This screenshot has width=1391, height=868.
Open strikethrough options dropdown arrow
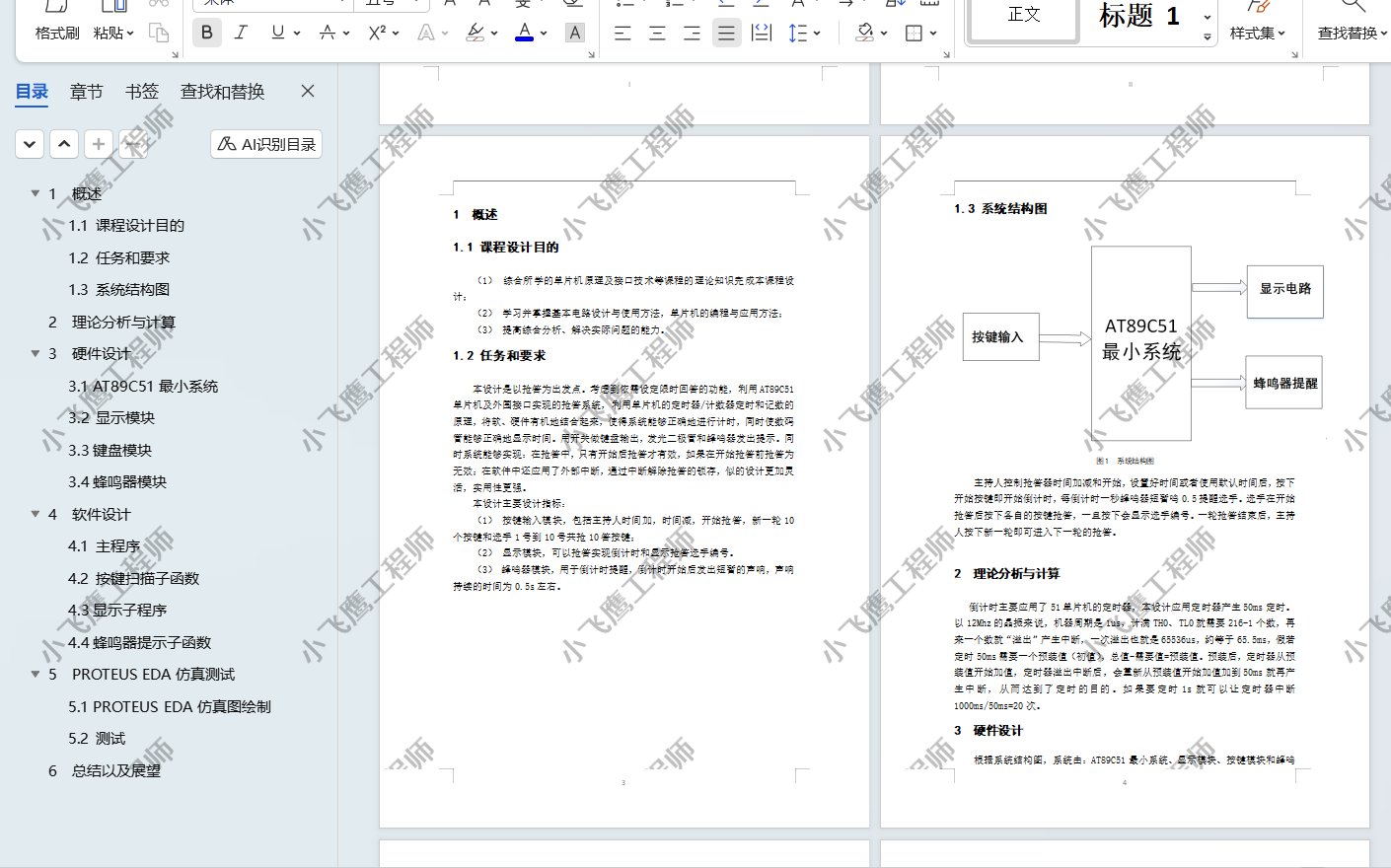[x=346, y=34]
